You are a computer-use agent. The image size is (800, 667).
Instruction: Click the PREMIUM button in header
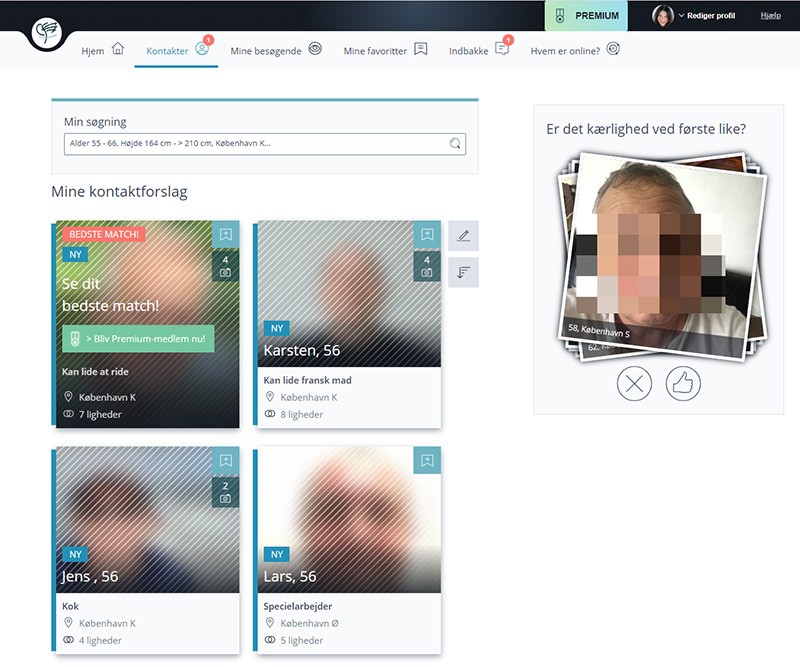pos(586,16)
